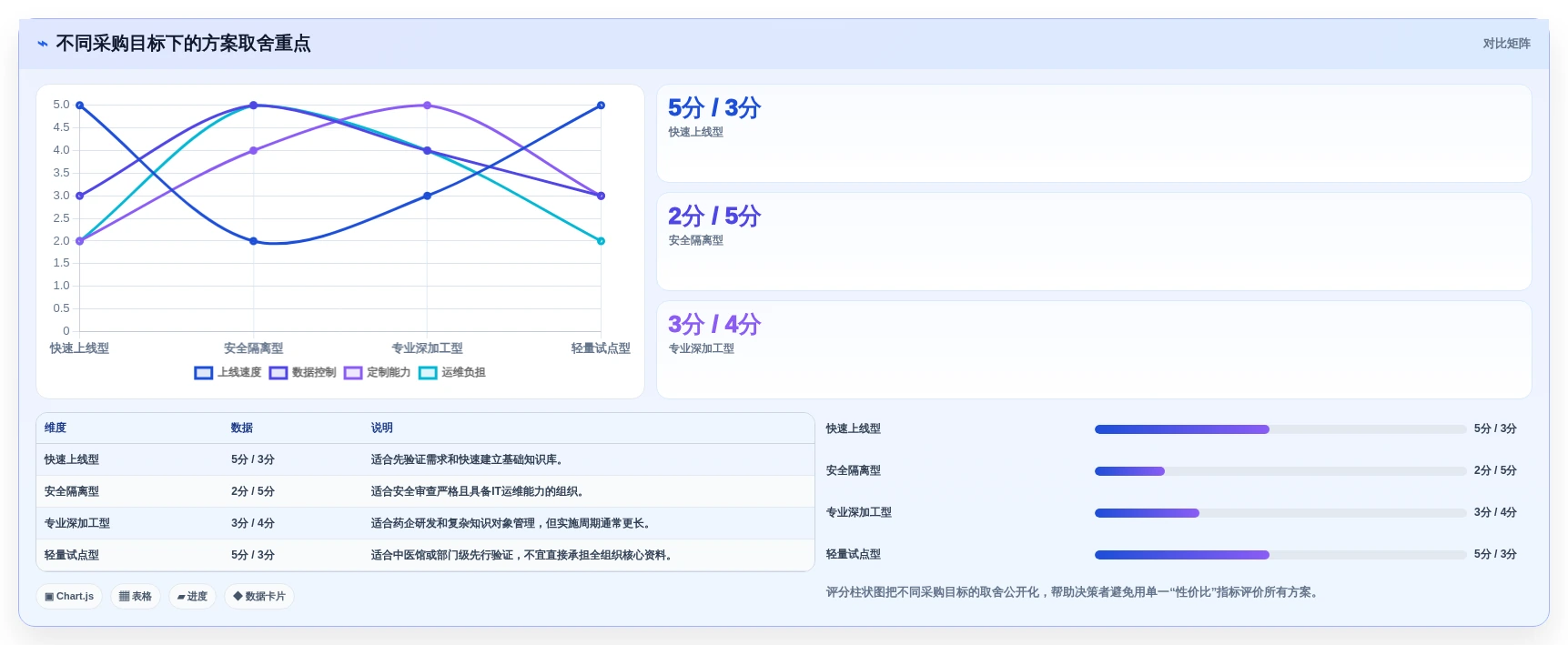Viewport: 1568px width, 645px height.
Task: Toggle the 数据控制 legend series
Action: tap(302, 372)
